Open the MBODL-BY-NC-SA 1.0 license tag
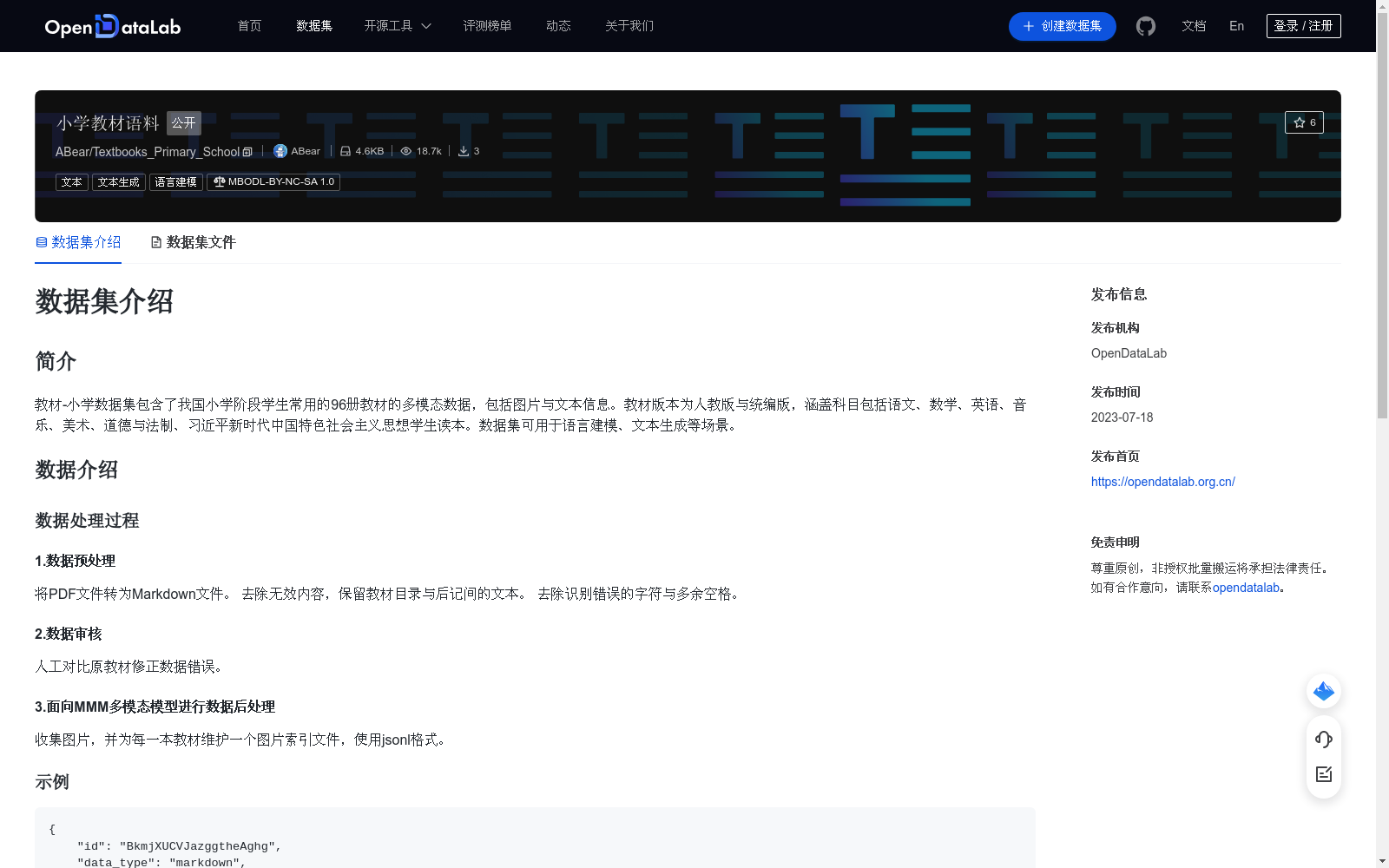Image resolution: width=1389 pixels, height=868 pixels. pyautogui.click(x=273, y=182)
